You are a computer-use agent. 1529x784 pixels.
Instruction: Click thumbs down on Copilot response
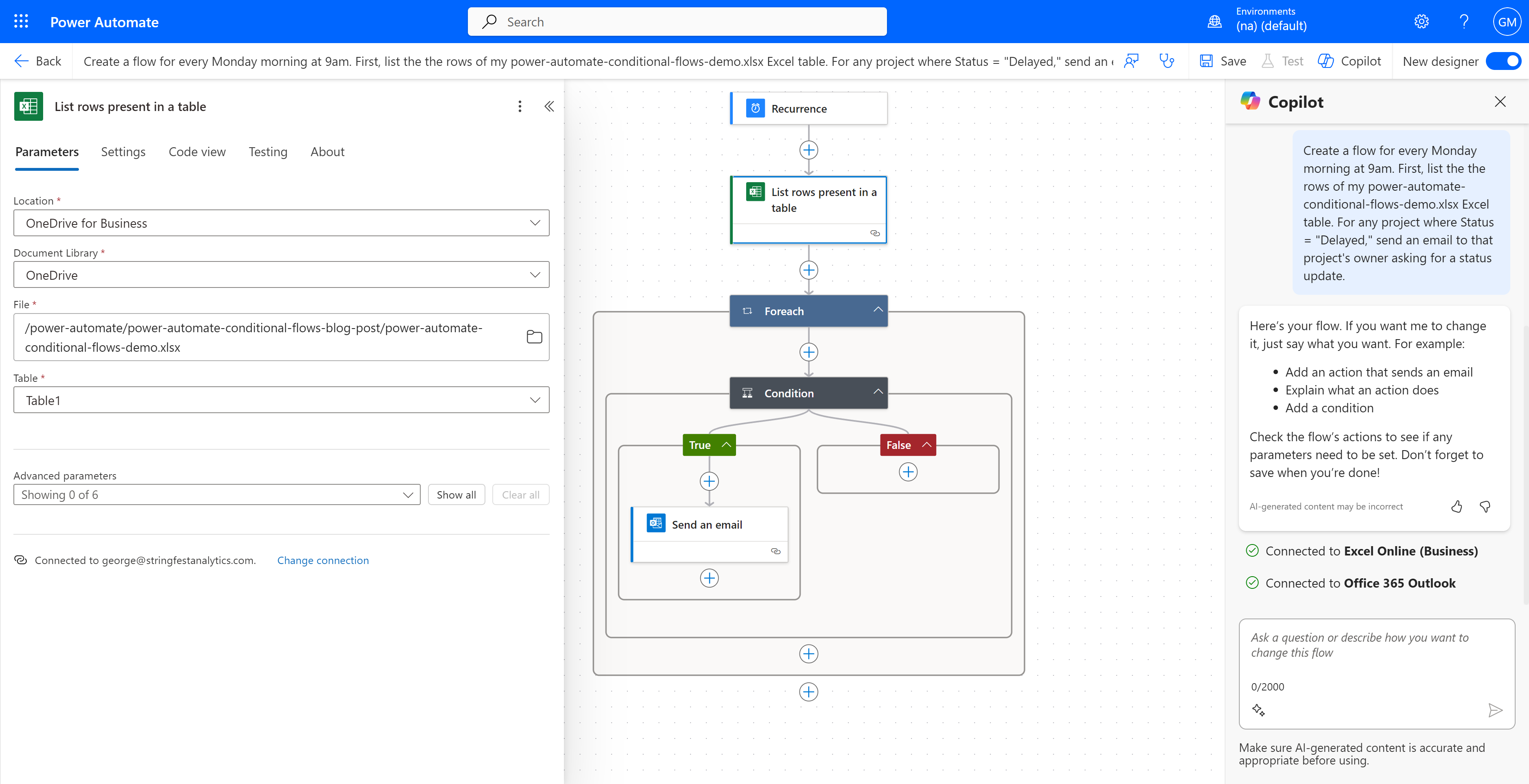1485,506
